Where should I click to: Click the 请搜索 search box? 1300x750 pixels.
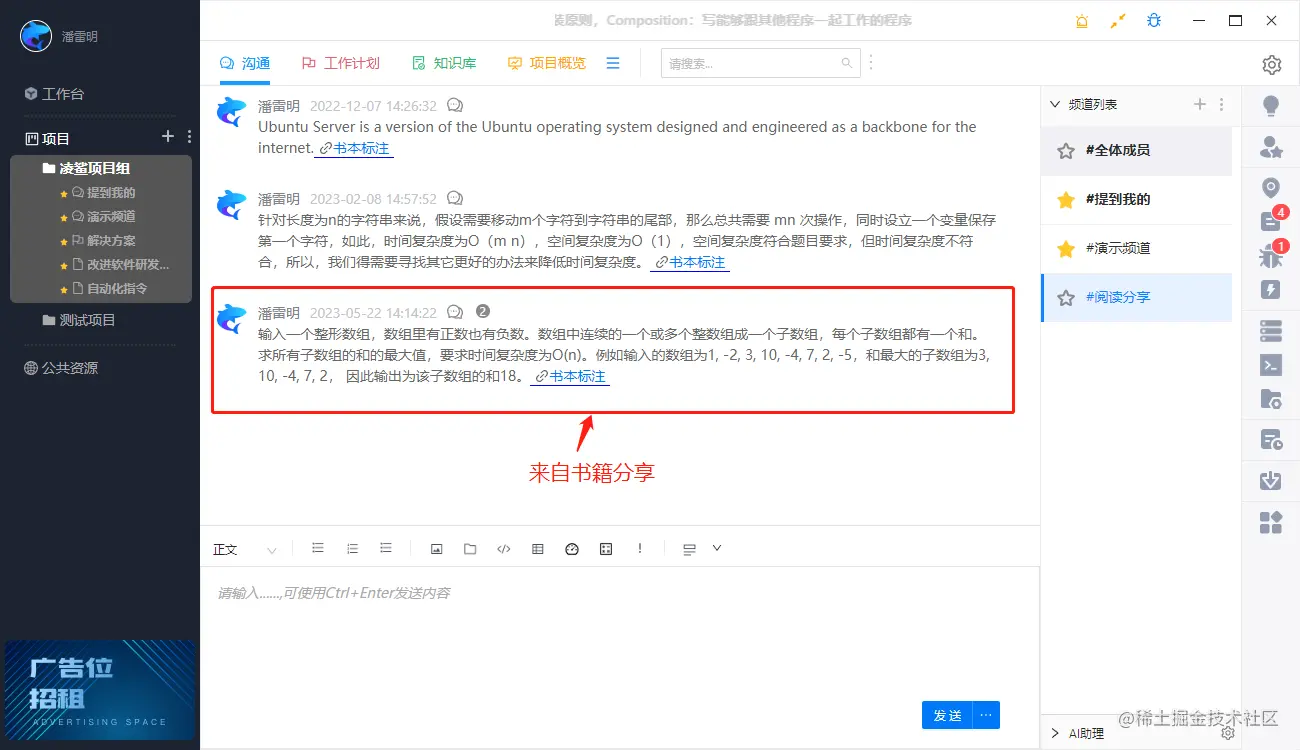click(x=760, y=63)
